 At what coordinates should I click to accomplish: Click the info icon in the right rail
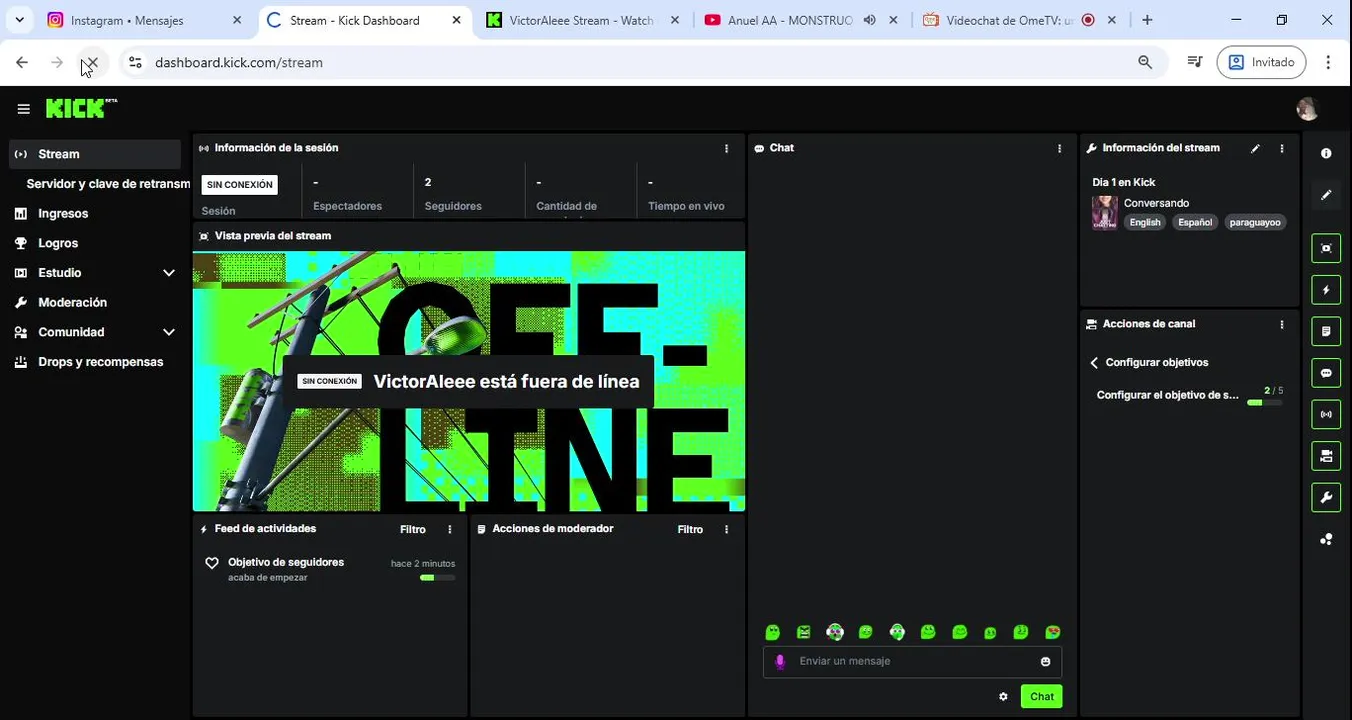(1326, 153)
